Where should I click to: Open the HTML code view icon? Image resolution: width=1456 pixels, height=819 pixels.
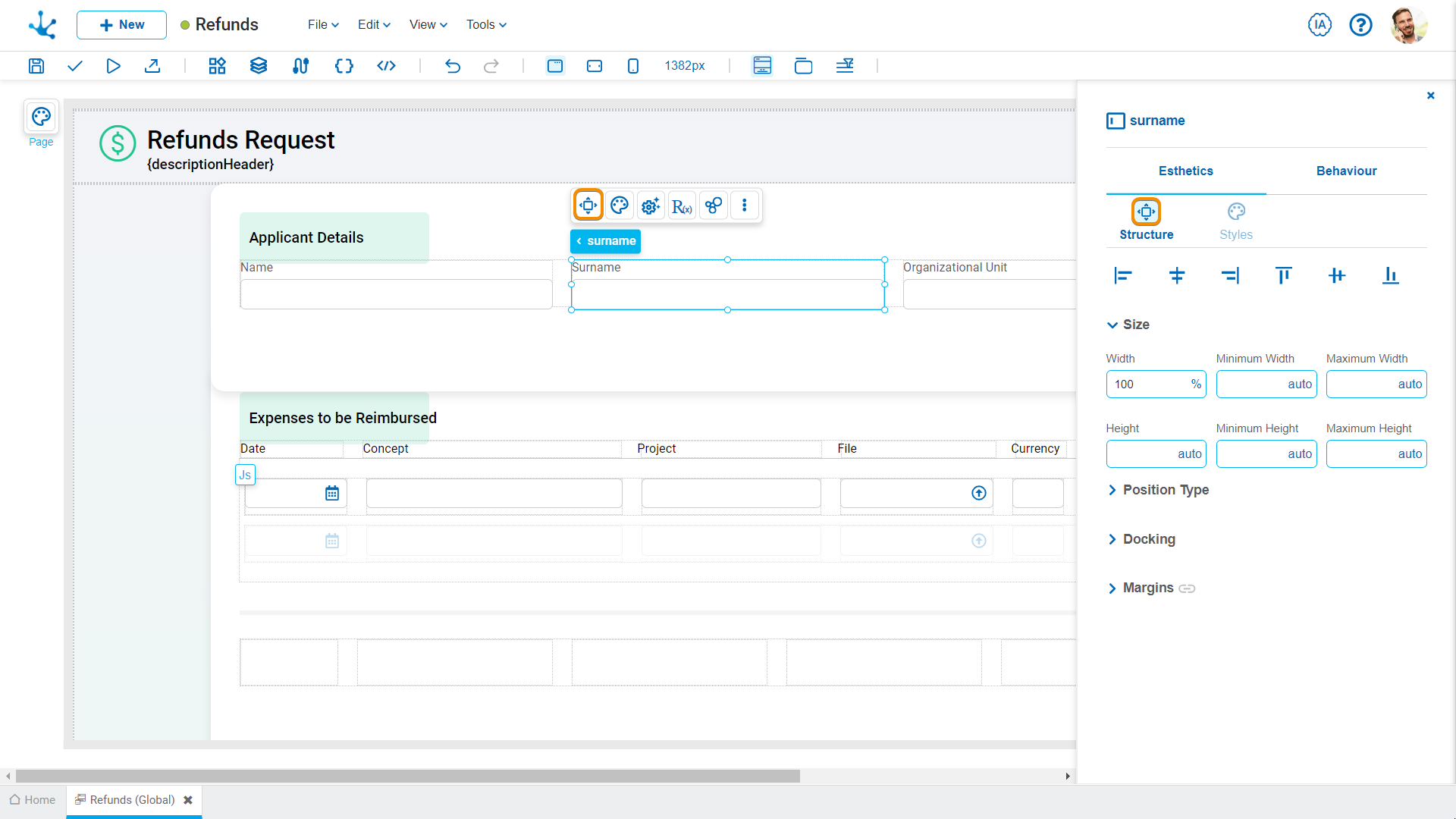click(386, 66)
